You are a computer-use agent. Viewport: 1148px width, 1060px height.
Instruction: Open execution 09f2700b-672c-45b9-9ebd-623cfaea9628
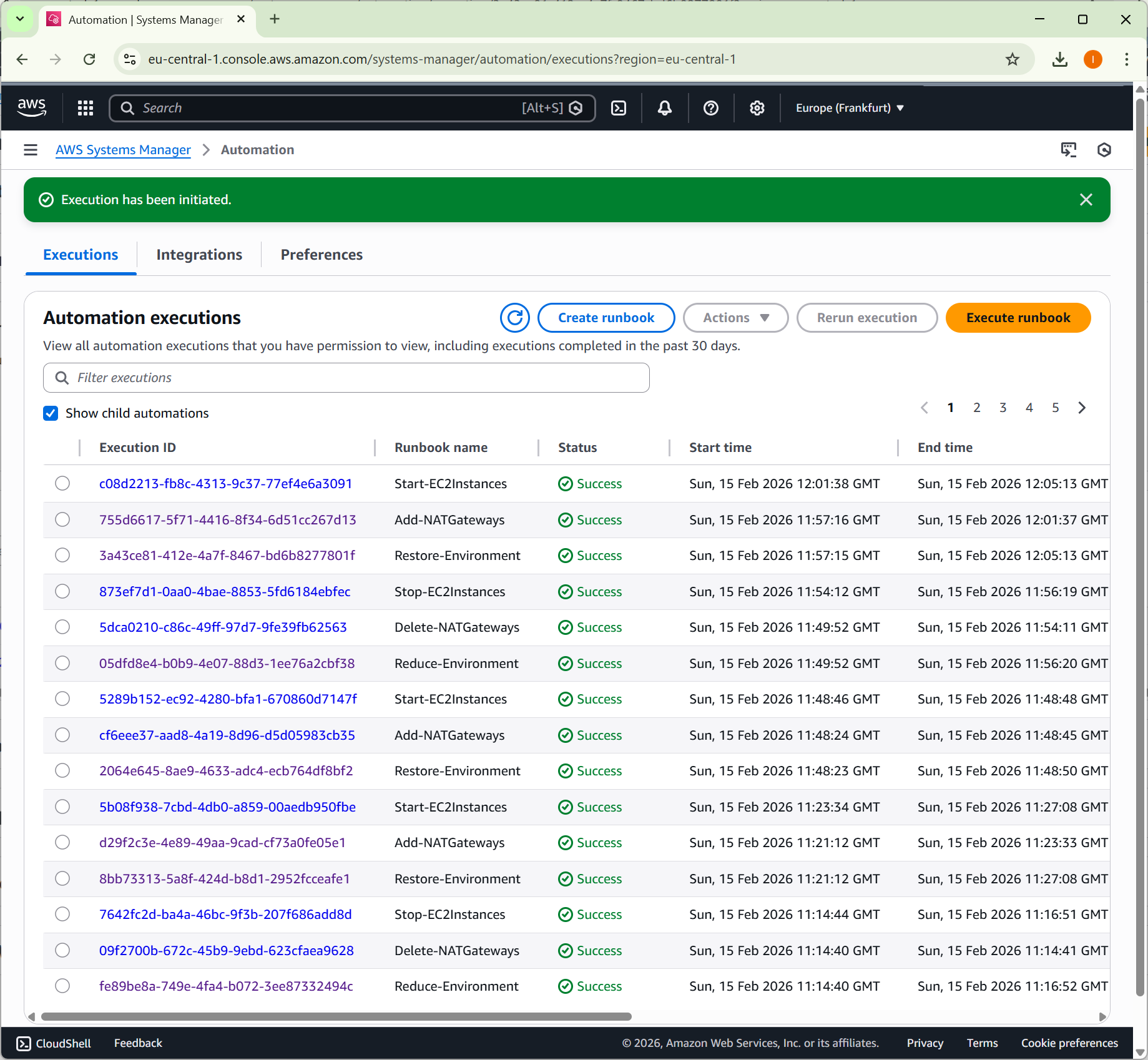pos(227,950)
